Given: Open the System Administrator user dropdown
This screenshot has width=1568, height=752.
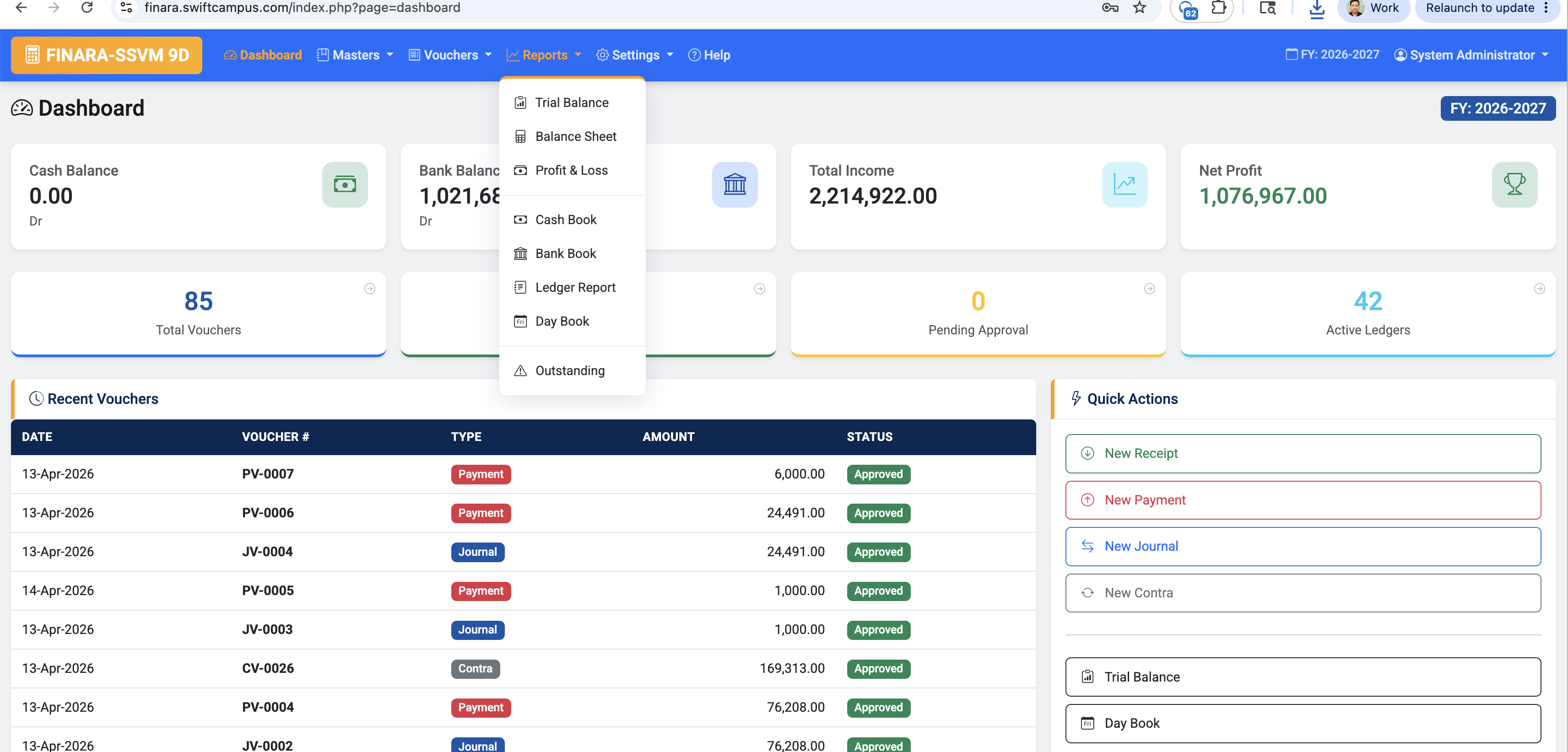Looking at the screenshot, I should point(1471,55).
